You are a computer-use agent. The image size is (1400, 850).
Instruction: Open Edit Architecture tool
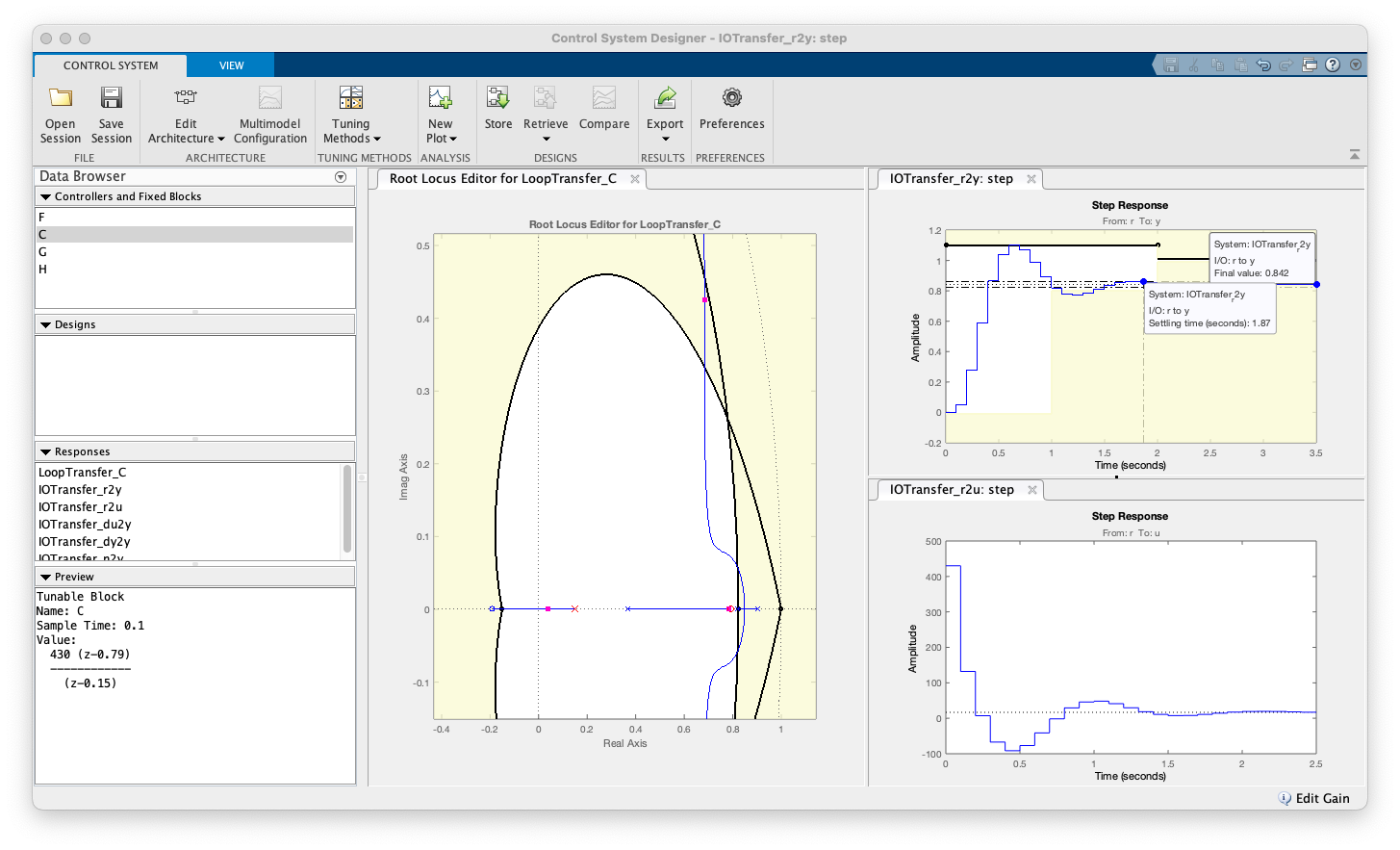pyautogui.click(x=186, y=115)
